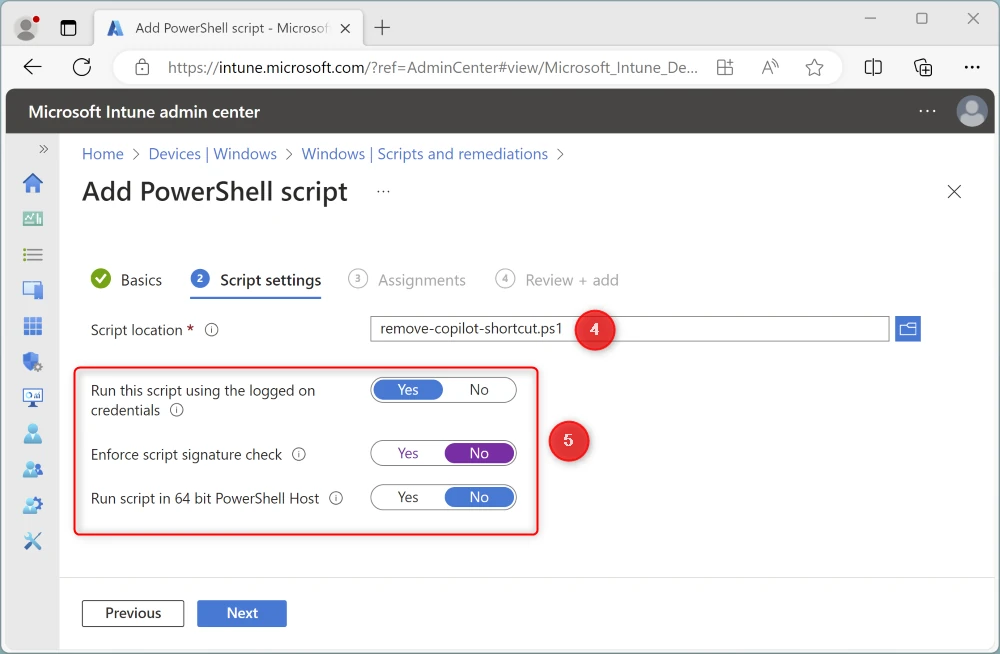Open the browser extensions/apps icon
The image size is (1000, 654).
725,67
